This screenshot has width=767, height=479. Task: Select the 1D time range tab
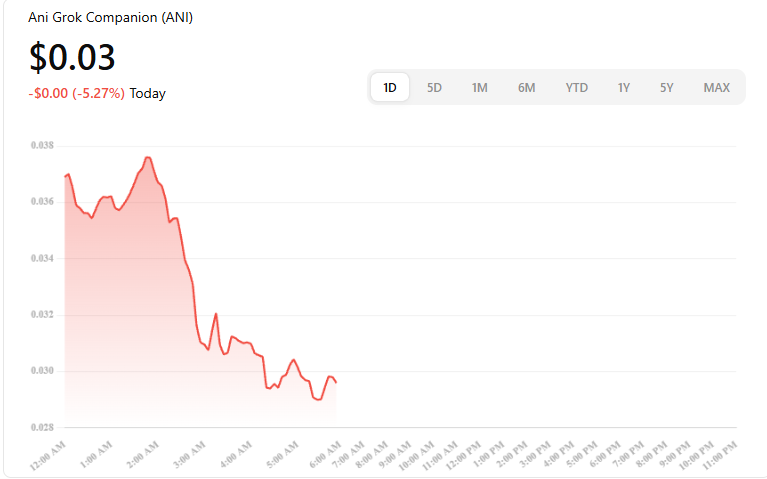[390, 88]
